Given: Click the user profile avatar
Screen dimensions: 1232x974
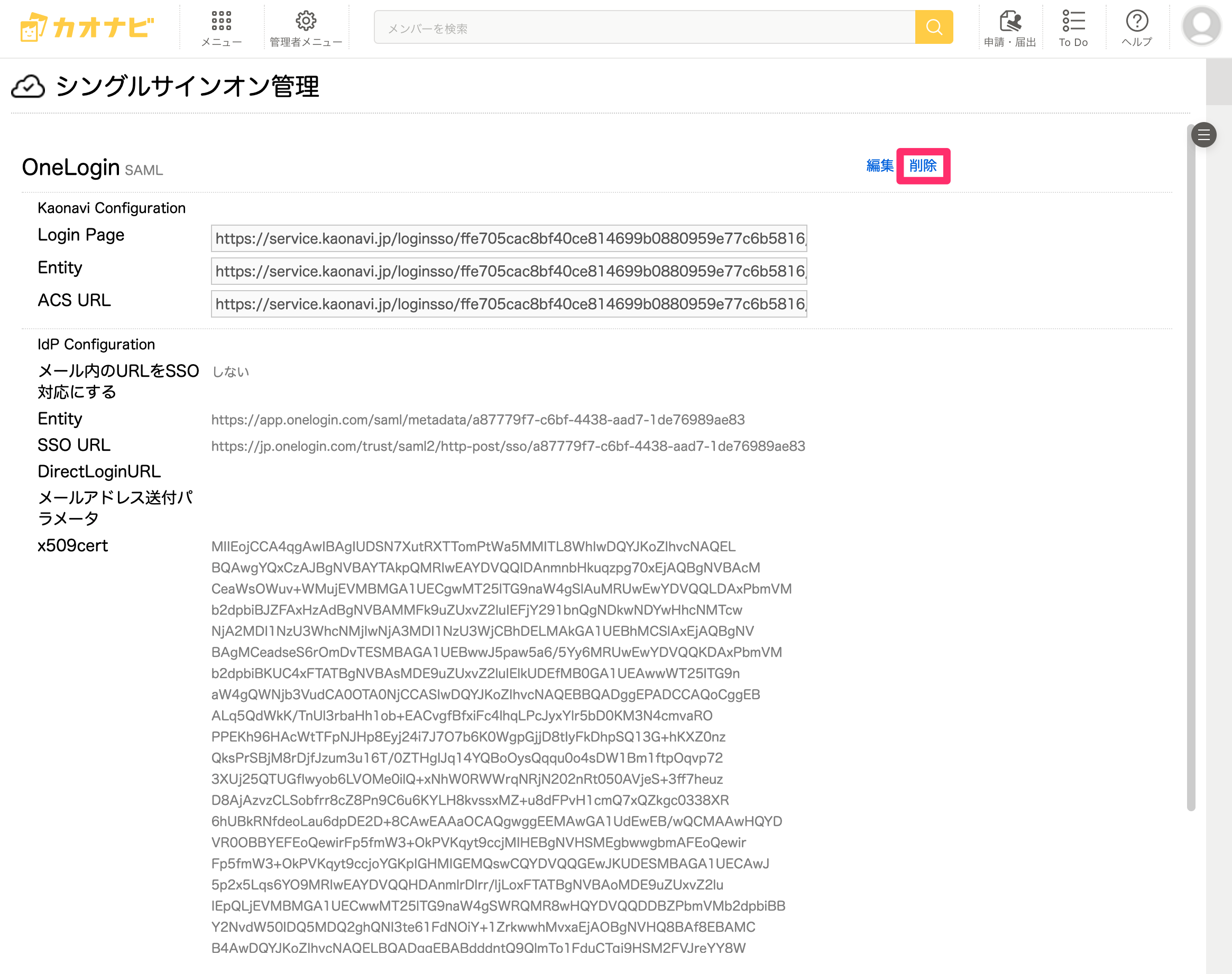Looking at the screenshot, I should (1201, 26).
